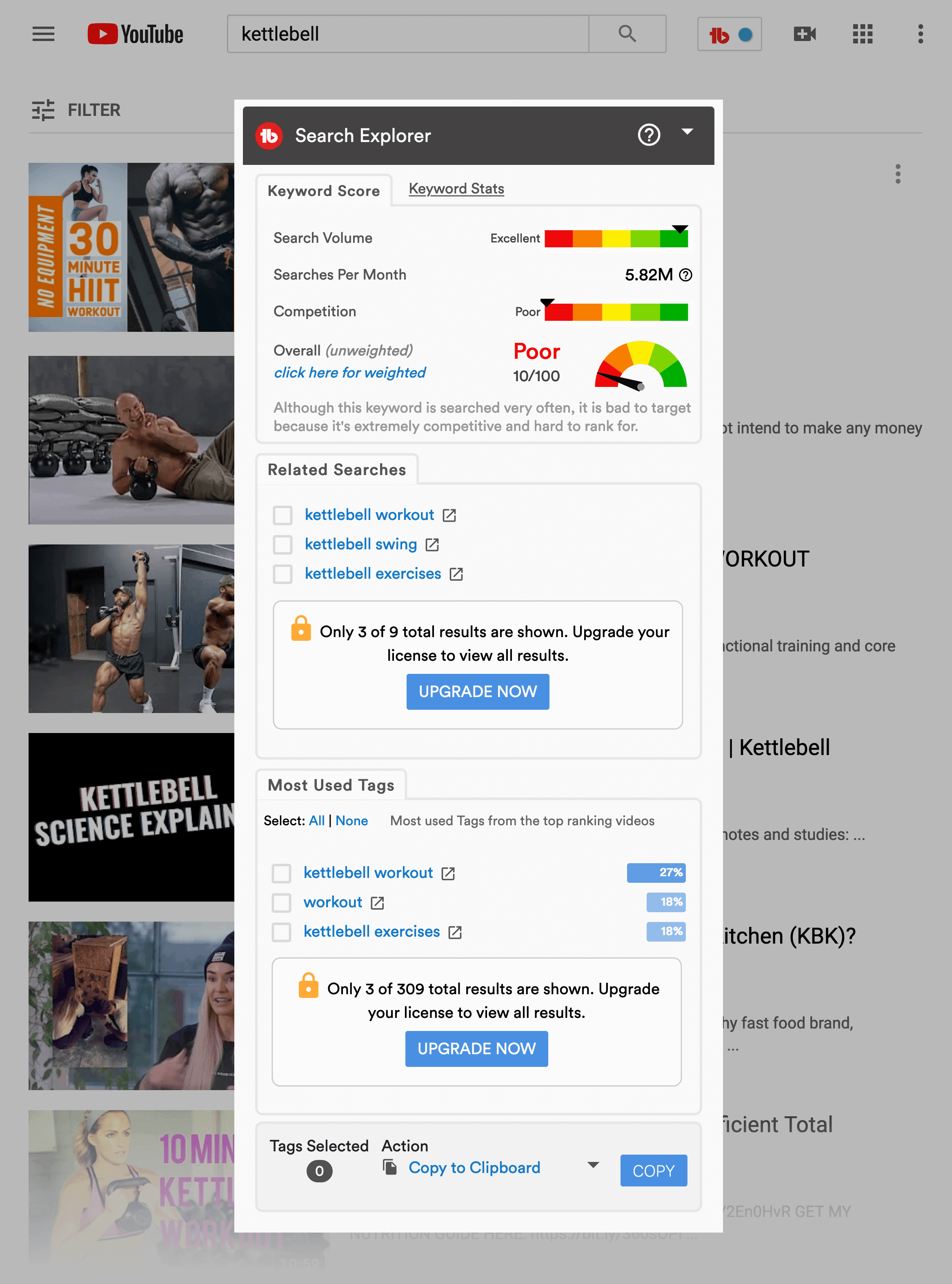Screen dimensions: 952x1284
Task: Click the YouTube apps grid icon
Action: click(862, 34)
